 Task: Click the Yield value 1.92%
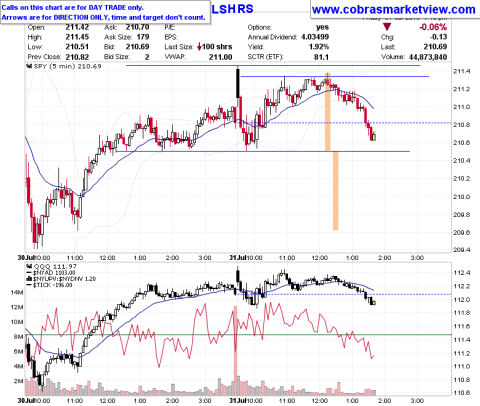pos(319,47)
